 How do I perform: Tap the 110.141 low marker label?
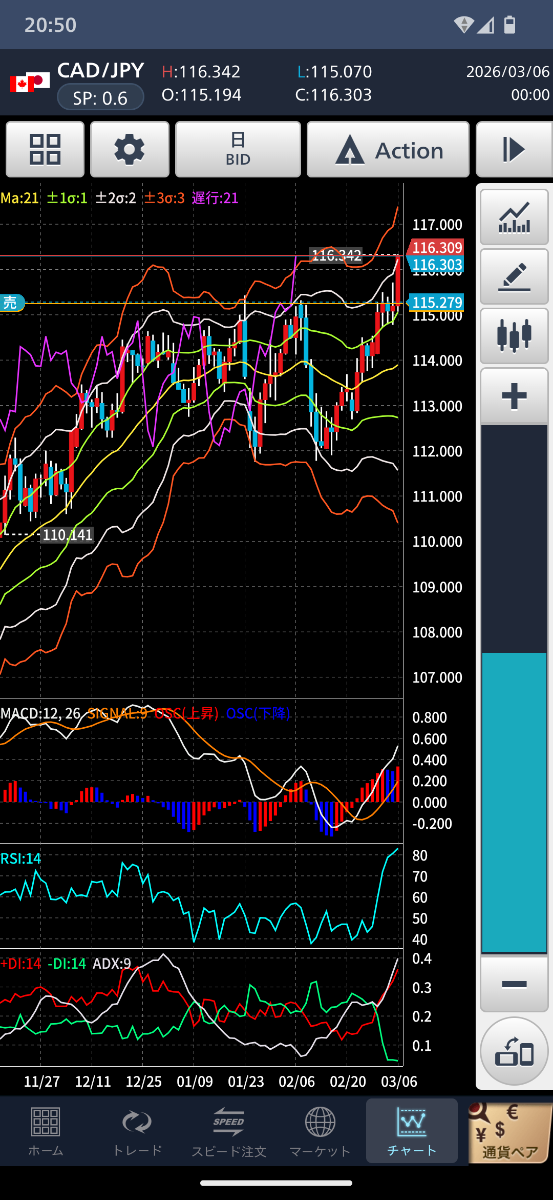tap(67, 535)
